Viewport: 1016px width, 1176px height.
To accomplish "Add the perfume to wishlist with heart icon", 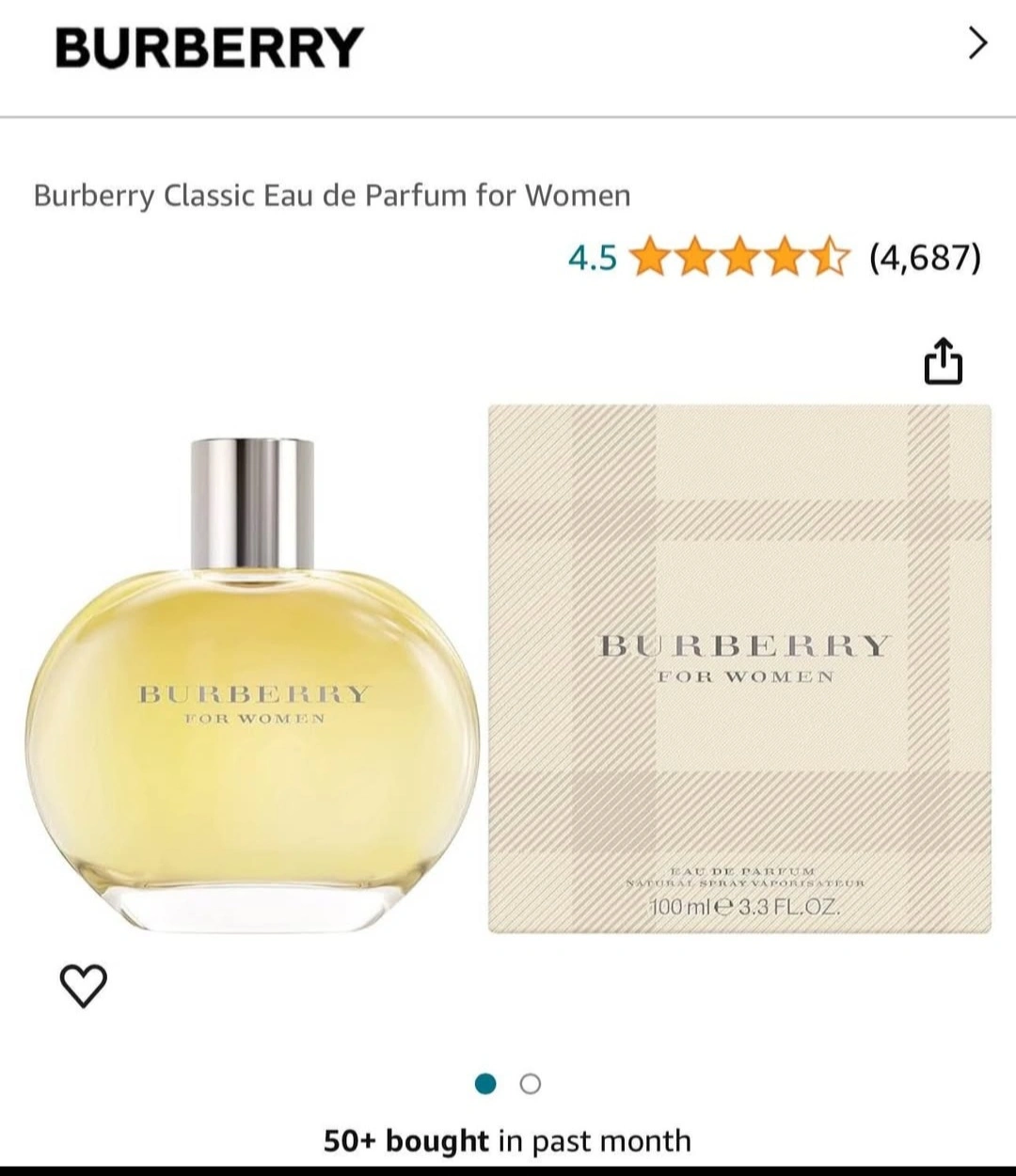I will [x=84, y=985].
